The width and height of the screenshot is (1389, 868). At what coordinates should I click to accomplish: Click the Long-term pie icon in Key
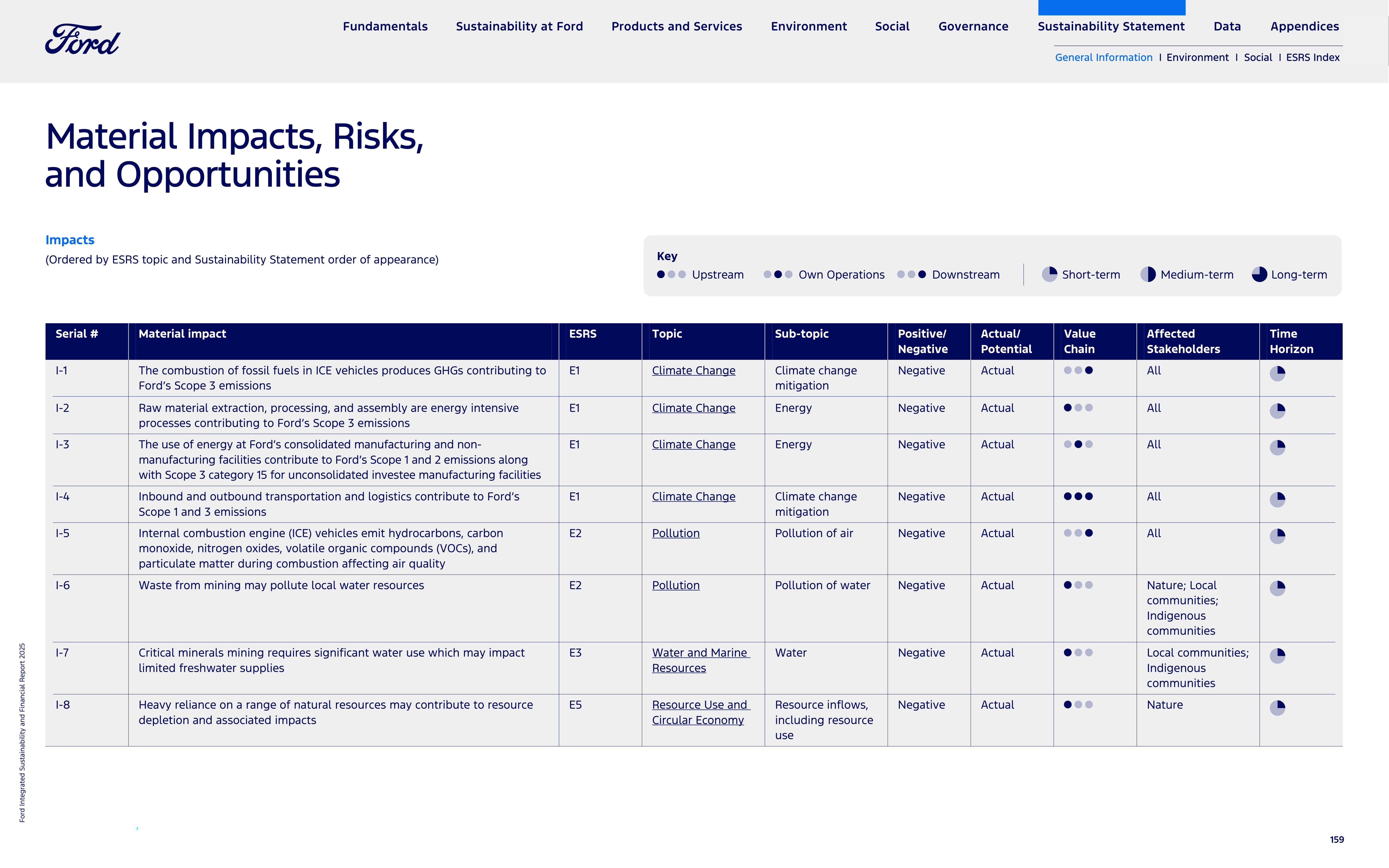tap(1259, 274)
